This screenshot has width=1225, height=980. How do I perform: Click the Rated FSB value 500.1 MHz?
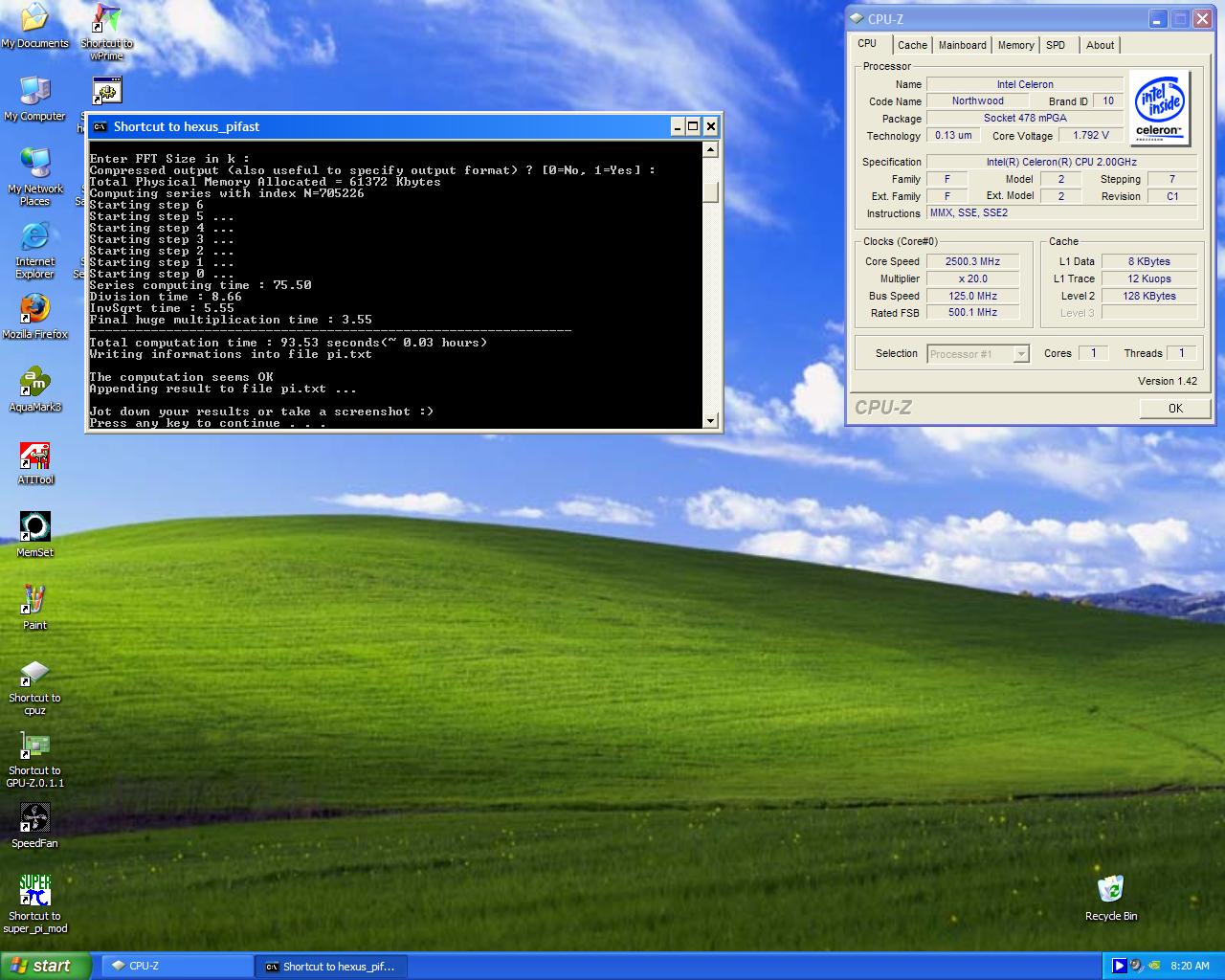pos(972,313)
